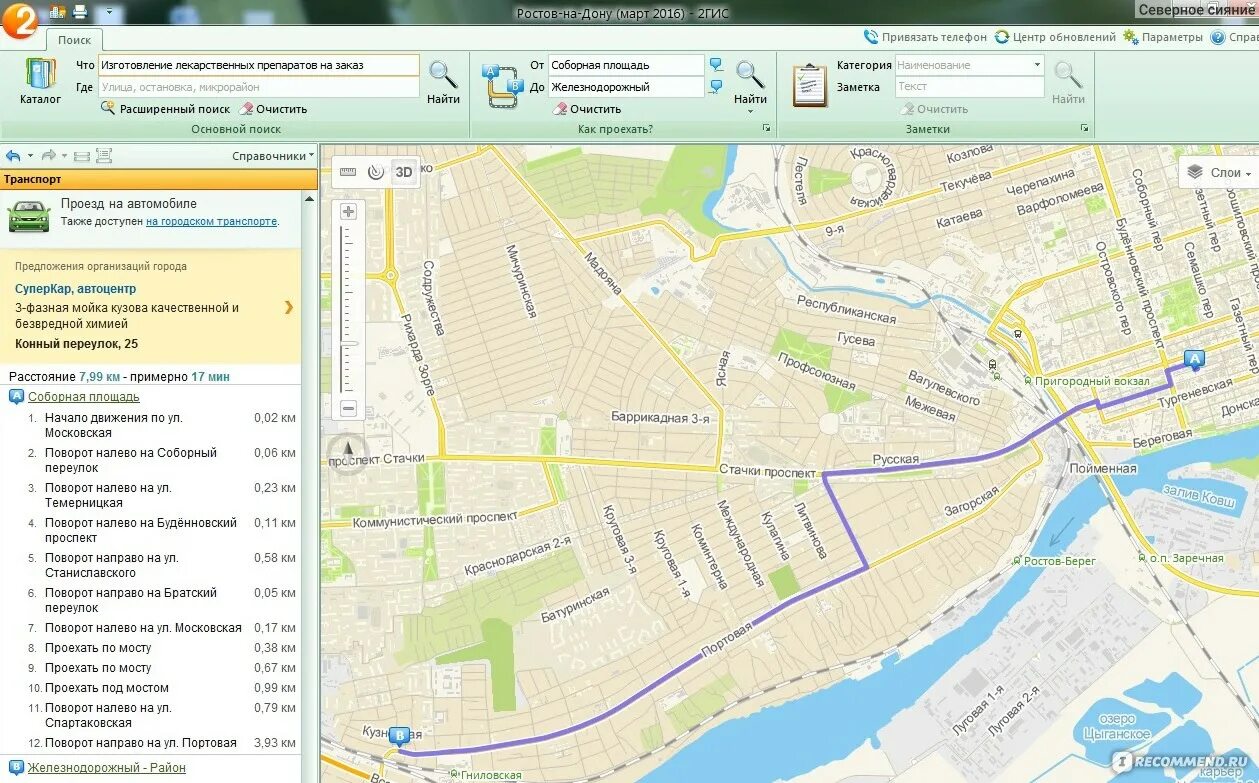Follow the на городском транспорте link
Viewport: 1259px width, 783px height.
coord(211,221)
